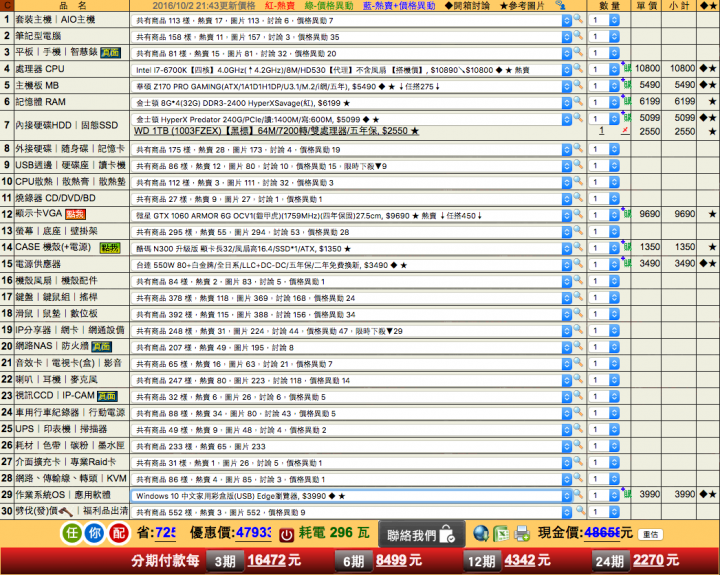Click the red power icon beside 耗電
The height and width of the screenshot is (575, 720).
coord(287,535)
